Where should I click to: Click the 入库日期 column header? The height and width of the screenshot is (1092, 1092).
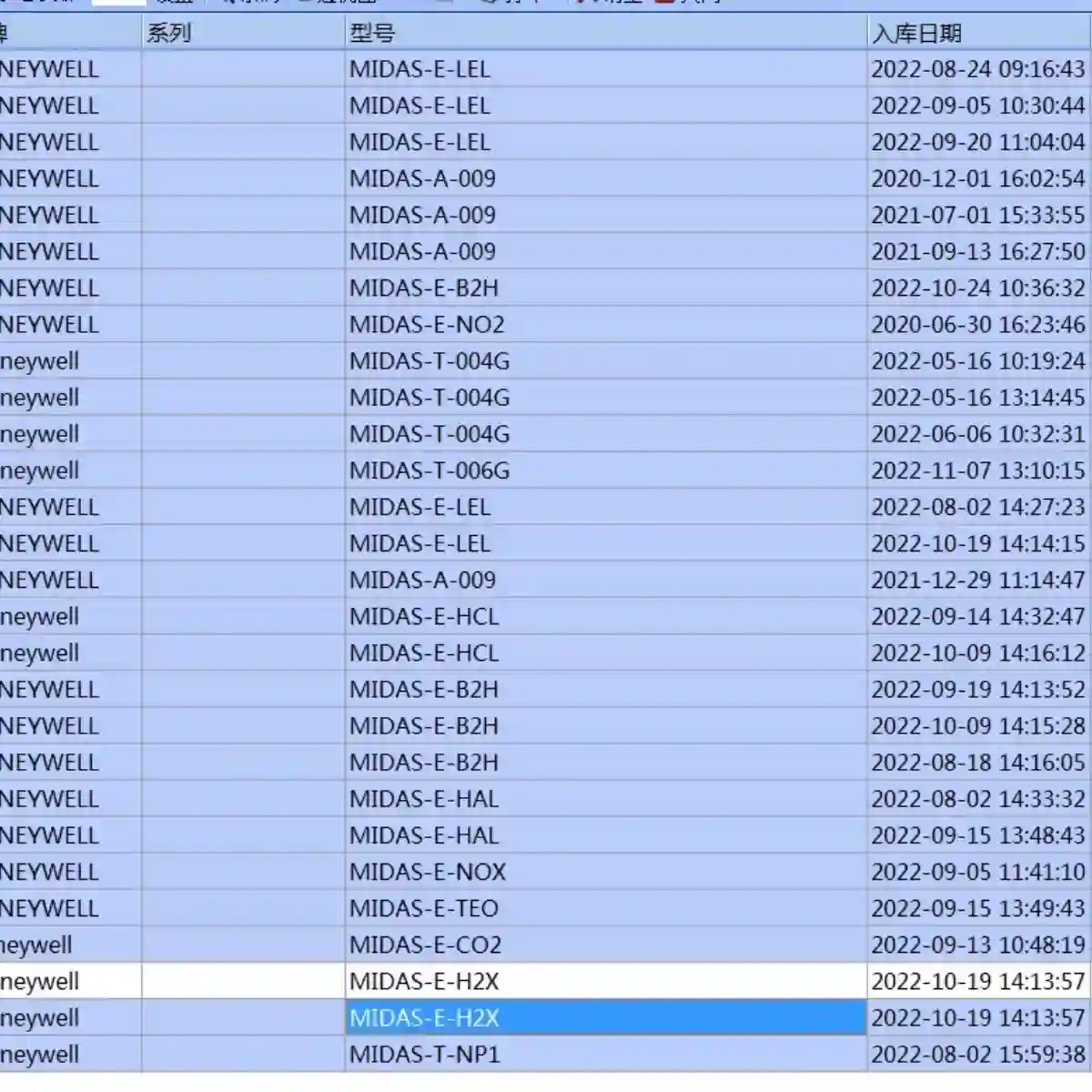(979, 33)
